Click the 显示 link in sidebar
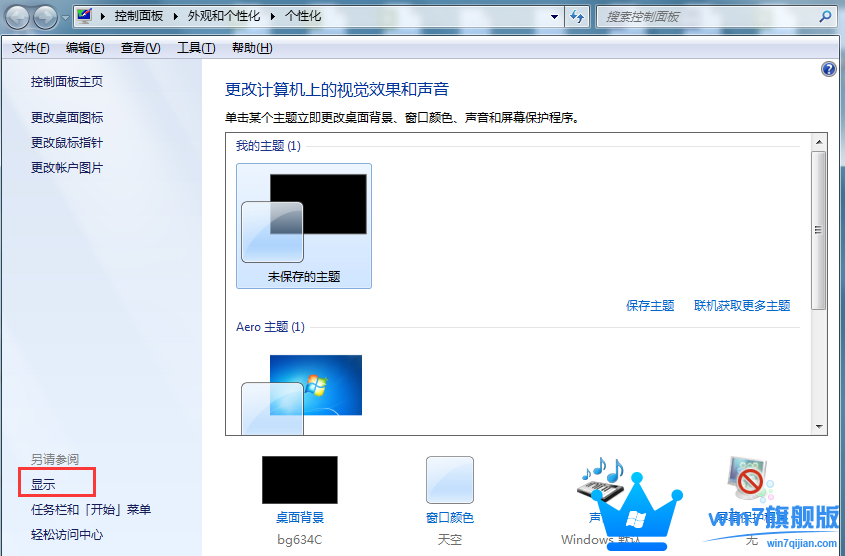 tap(43, 484)
